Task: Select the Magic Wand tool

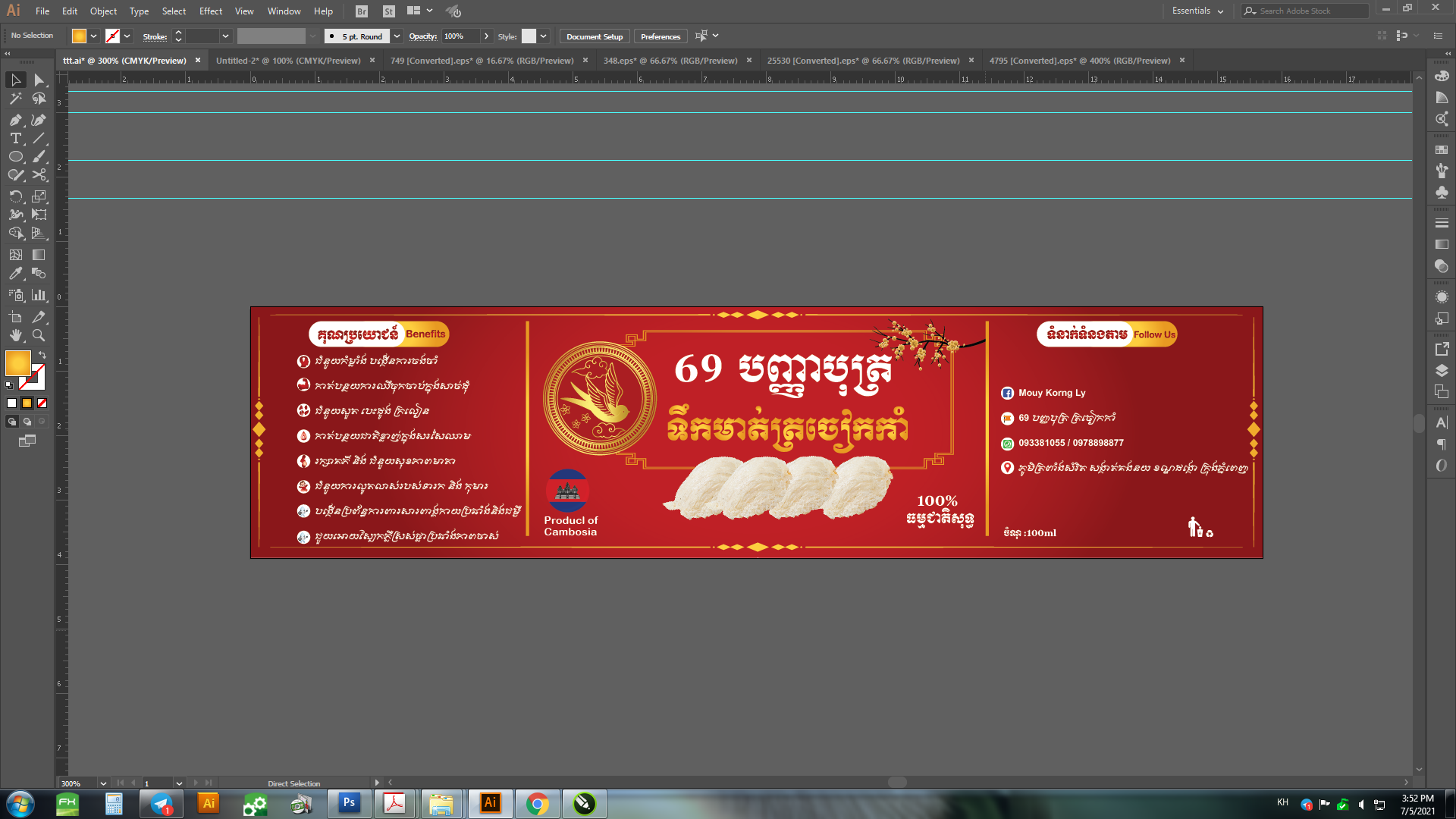Action: (15, 99)
